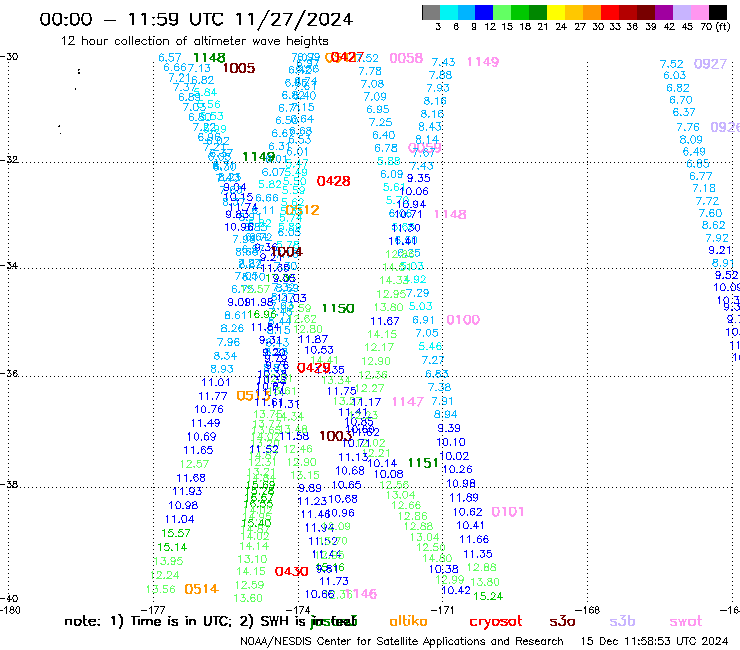
Task: Click the dark red '1003' pass time
Action: point(336,436)
